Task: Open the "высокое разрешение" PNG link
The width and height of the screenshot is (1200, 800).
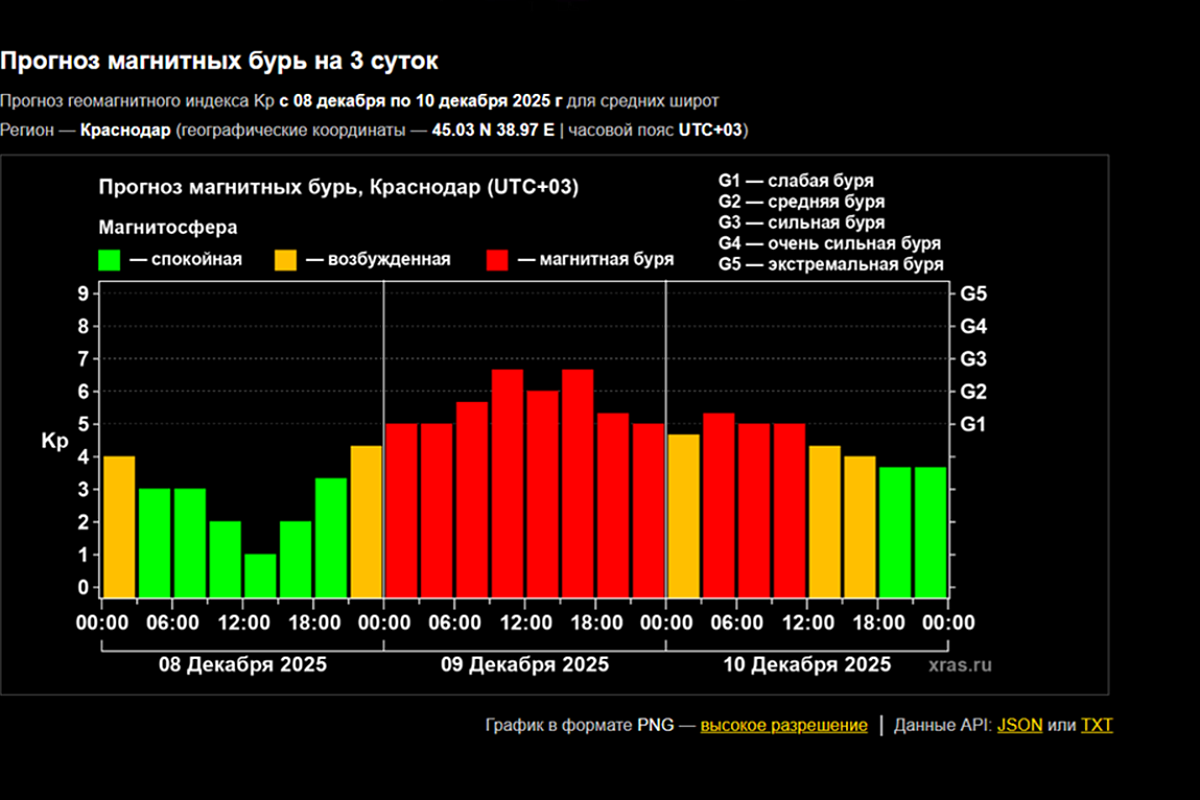Action: coord(783,725)
